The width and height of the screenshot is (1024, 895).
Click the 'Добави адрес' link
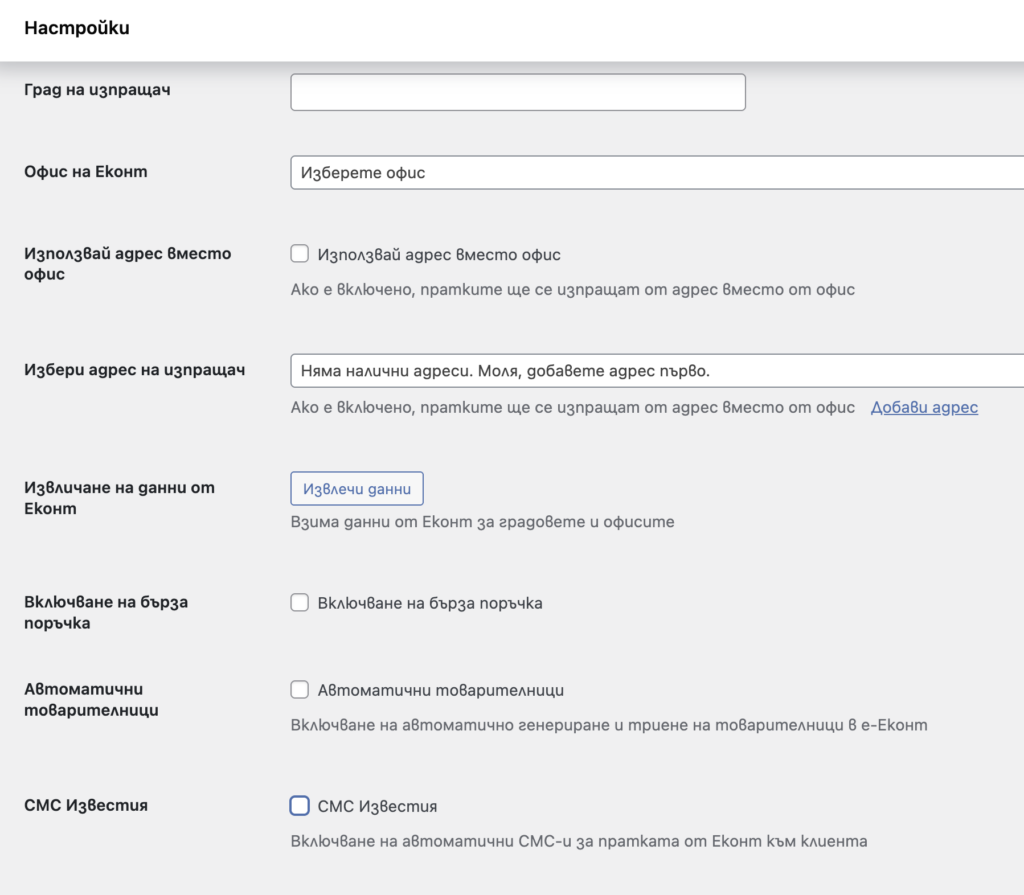tap(924, 407)
